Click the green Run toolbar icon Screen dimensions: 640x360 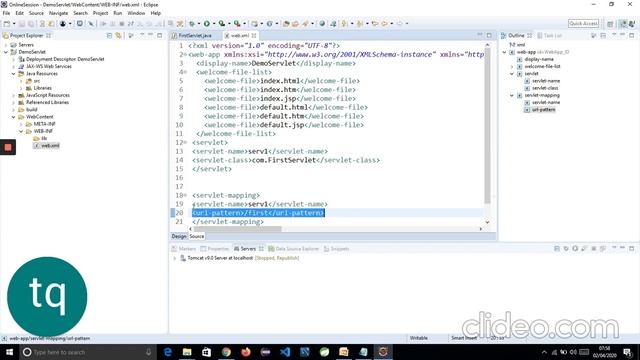tap(207, 24)
